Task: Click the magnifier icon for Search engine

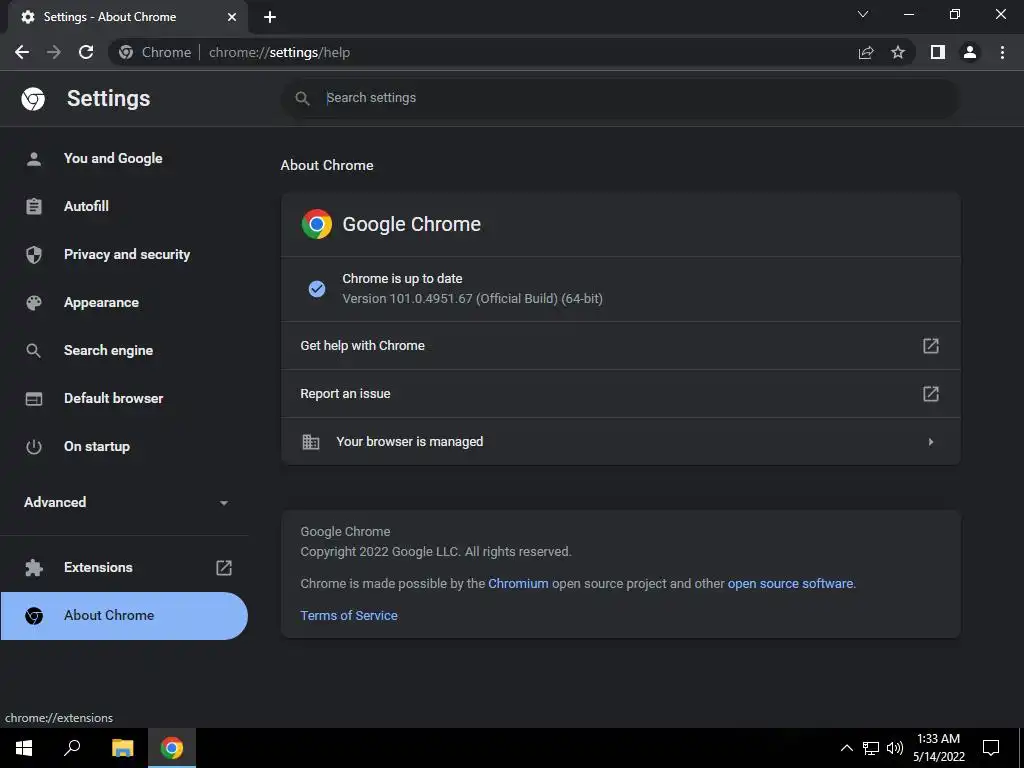Action: click(x=34, y=351)
